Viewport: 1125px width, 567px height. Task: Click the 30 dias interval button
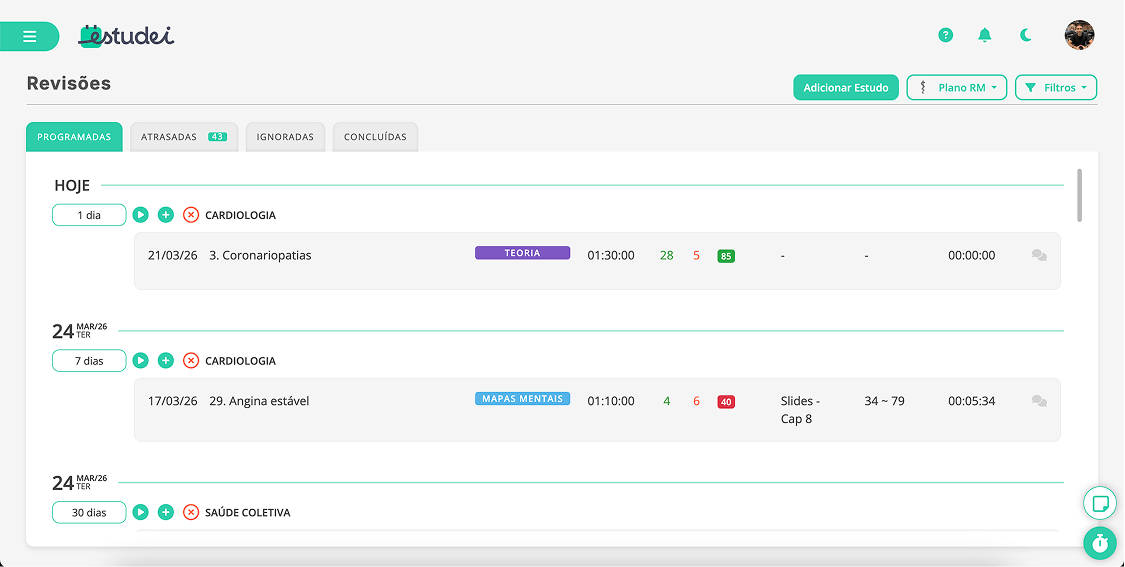coord(89,513)
